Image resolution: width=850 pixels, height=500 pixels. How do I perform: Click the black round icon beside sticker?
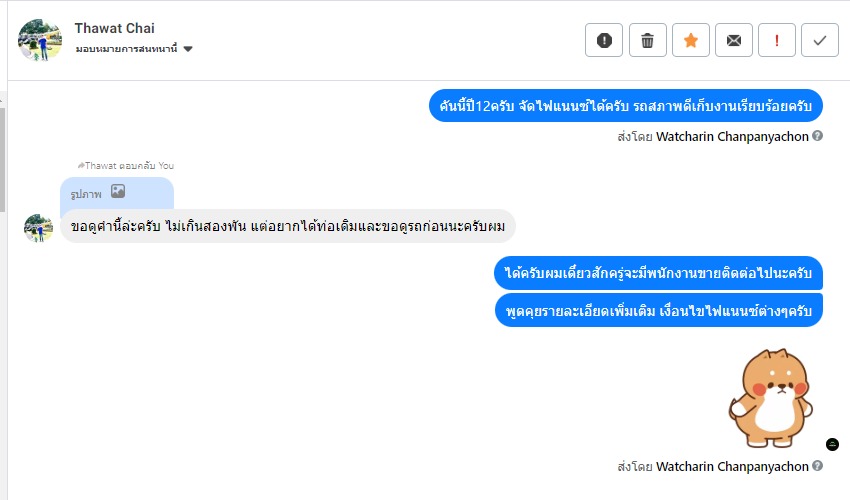tap(833, 444)
